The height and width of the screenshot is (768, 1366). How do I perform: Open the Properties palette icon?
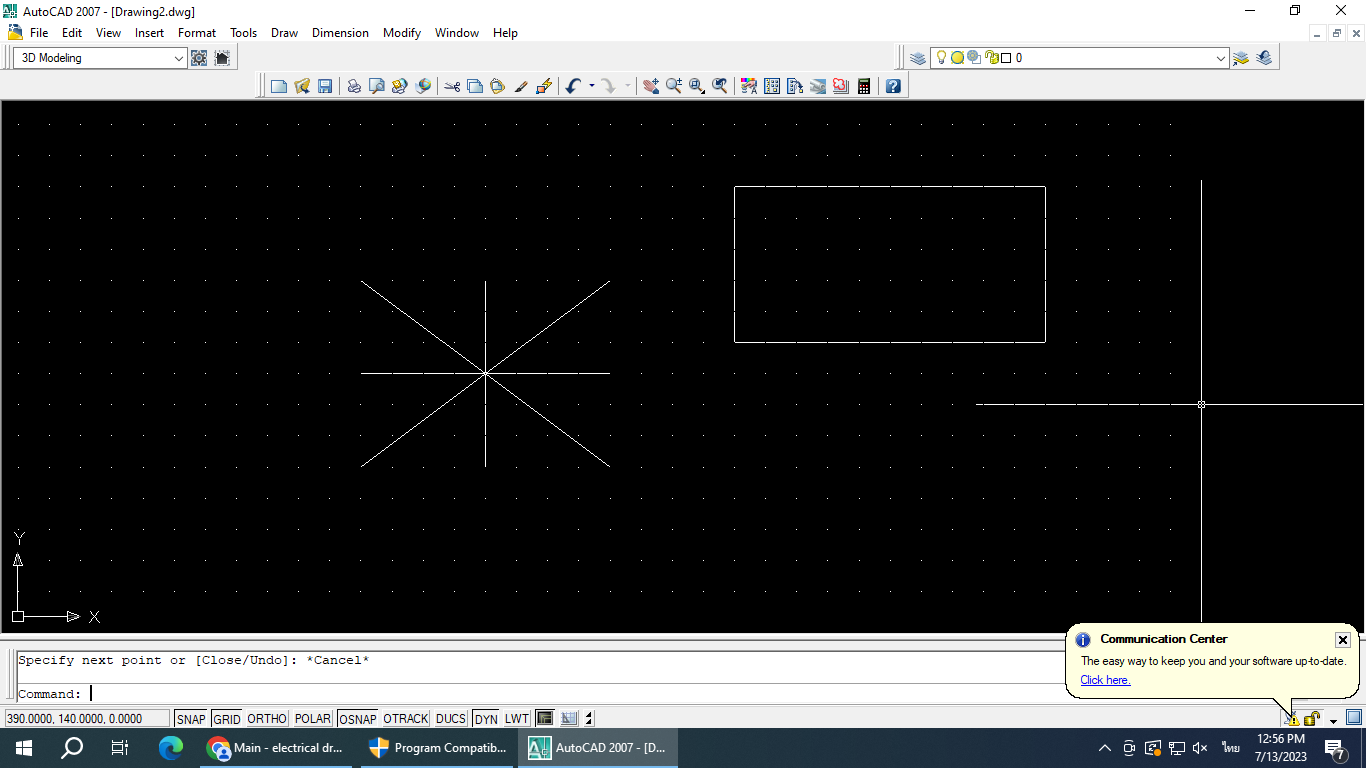pyautogui.click(x=749, y=87)
